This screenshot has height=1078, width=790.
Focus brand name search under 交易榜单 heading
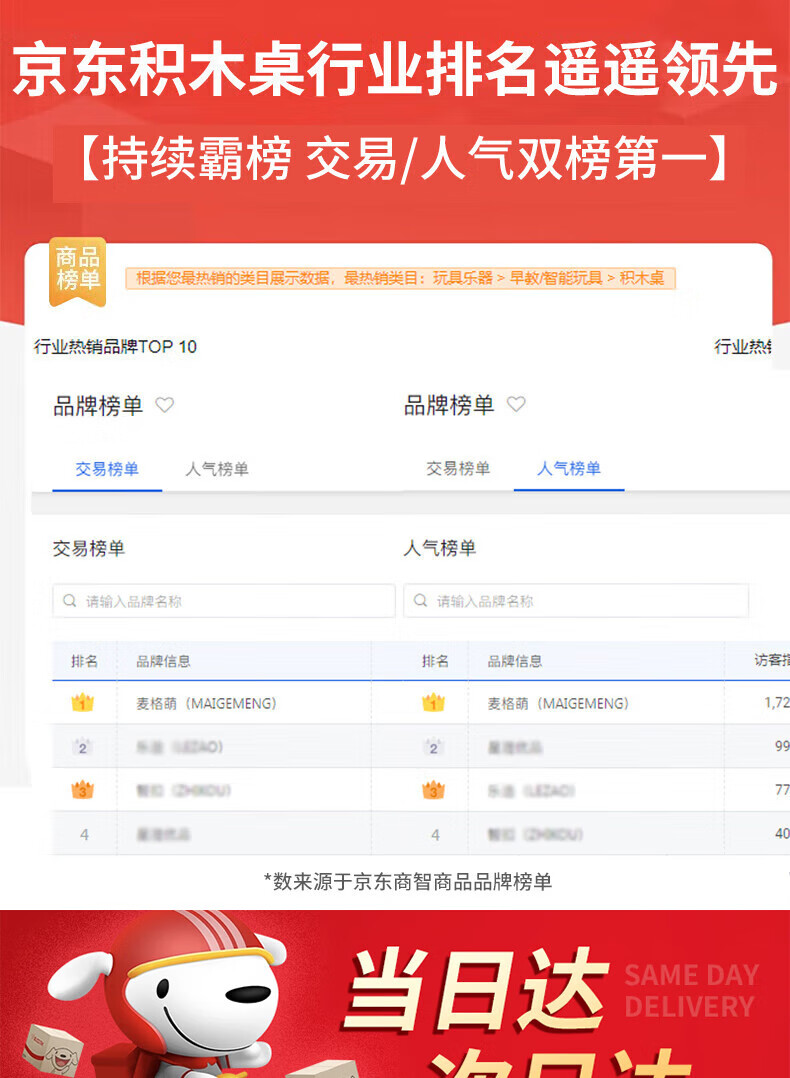[224, 601]
